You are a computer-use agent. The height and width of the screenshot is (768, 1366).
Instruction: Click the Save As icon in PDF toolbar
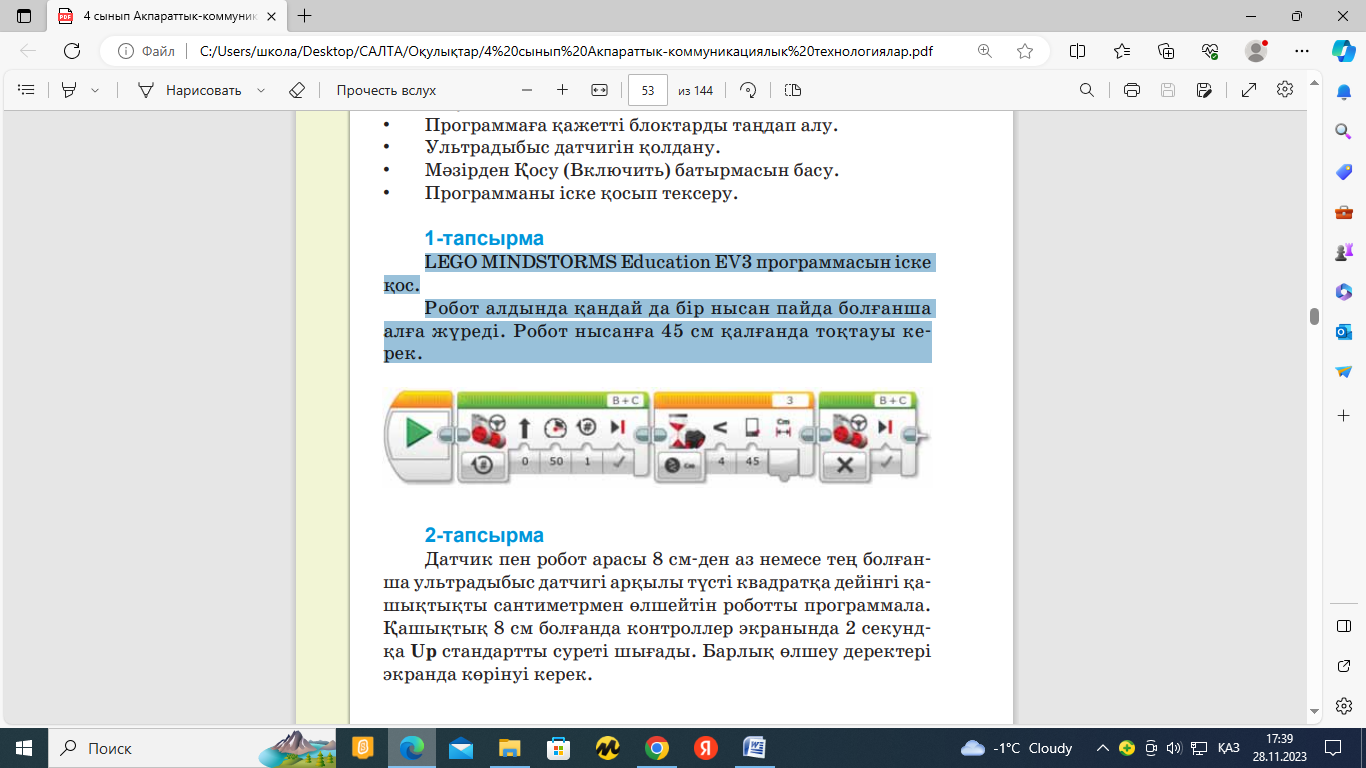[x=1205, y=90]
